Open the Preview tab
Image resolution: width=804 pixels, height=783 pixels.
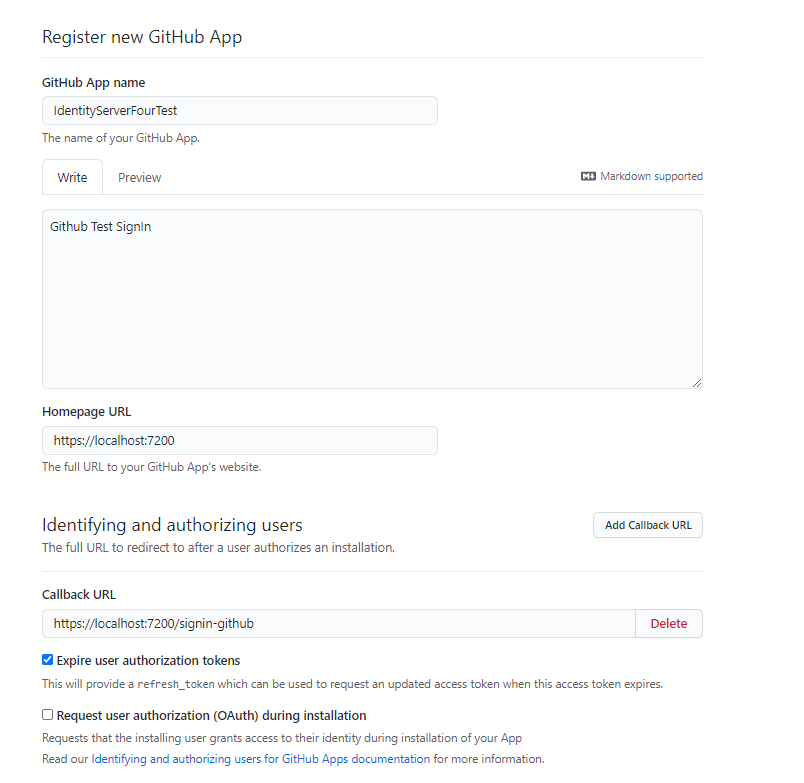tap(139, 177)
